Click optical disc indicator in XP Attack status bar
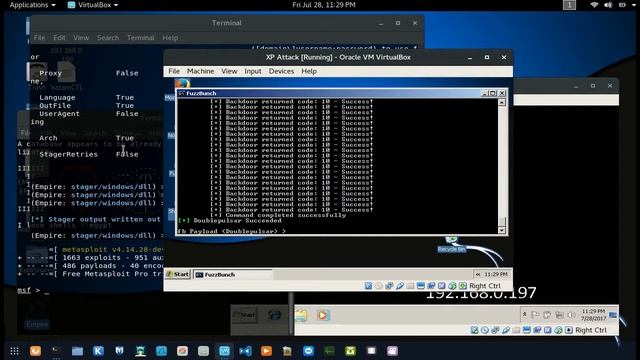 [x=379, y=286]
